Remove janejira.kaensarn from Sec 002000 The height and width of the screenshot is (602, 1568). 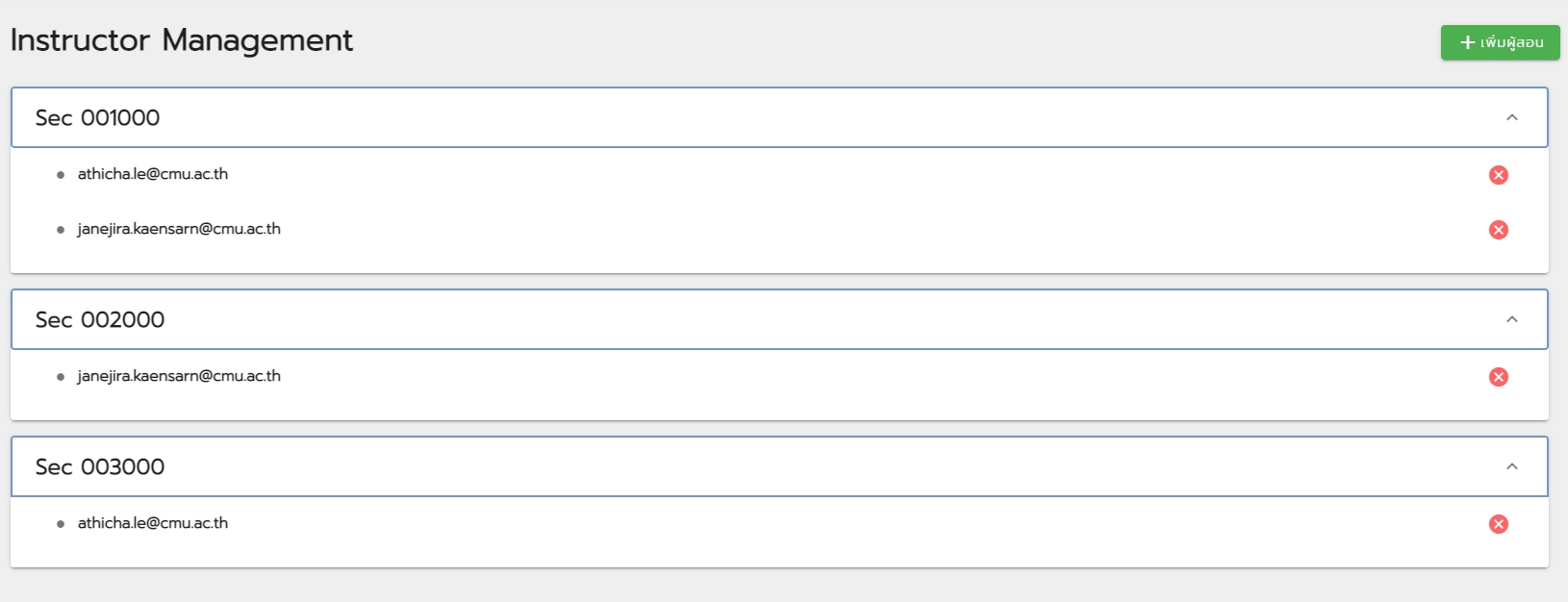tap(1498, 377)
